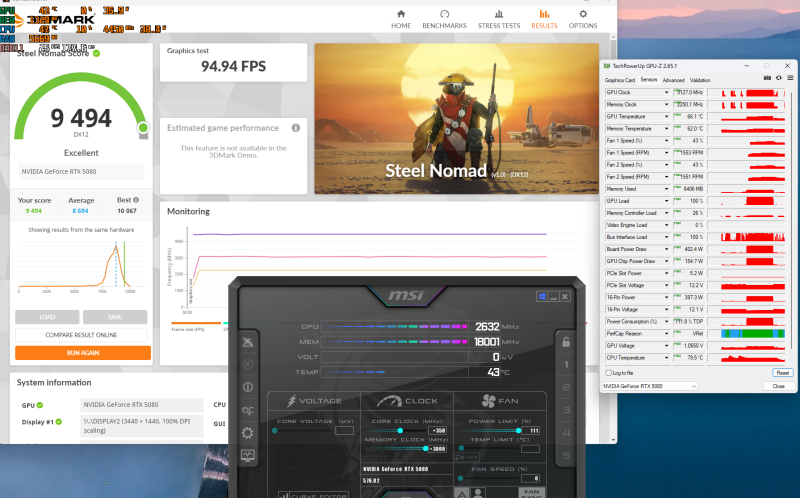The width and height of the screenshot is (800, 498).
Task: Click Steel Nomad benchmark thumbnail image
Action: tap(457, 118)
